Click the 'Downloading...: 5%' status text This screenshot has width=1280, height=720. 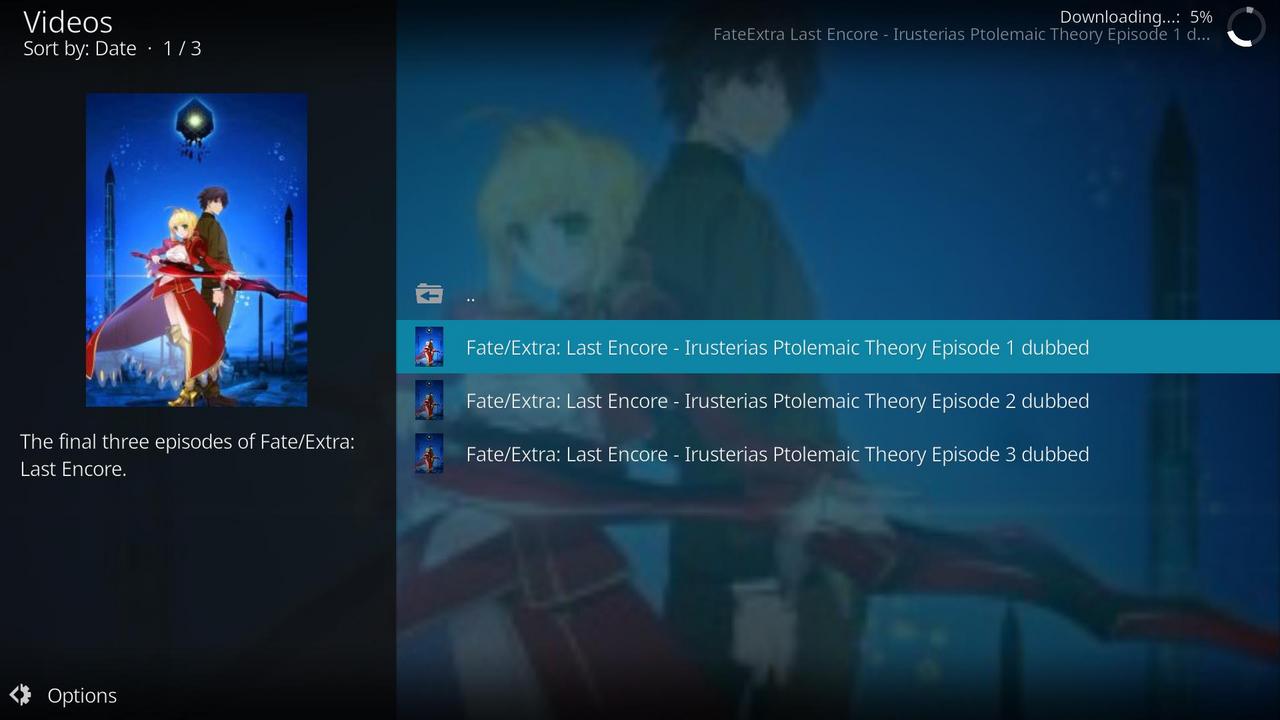[1136, 17]
